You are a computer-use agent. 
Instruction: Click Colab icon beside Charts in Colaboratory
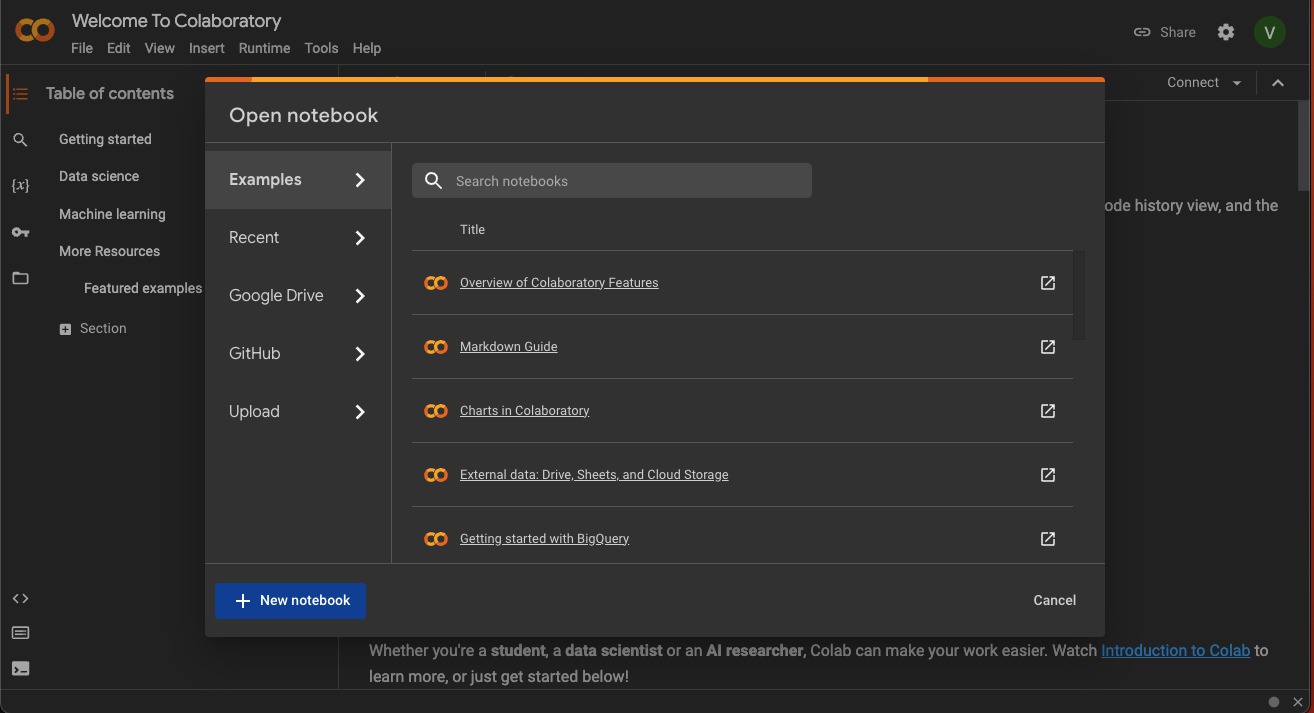[436, 411]
